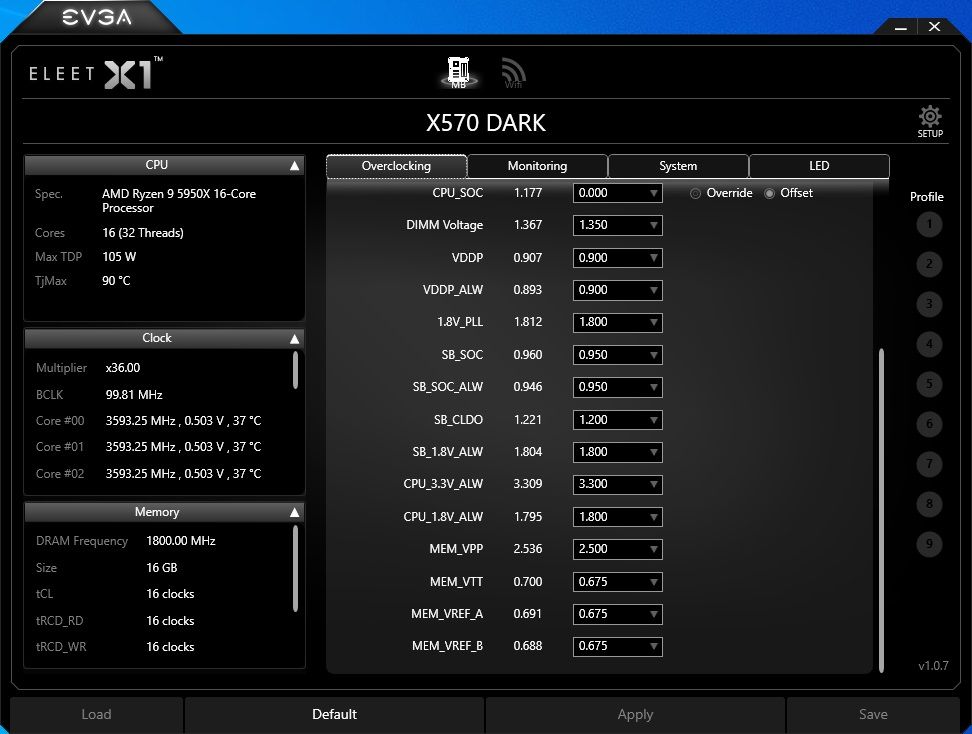The height and width of the screenshot is (734, 972).
Task: Open VDDP_ALW voltage dropdown
Action: (617, 290)
